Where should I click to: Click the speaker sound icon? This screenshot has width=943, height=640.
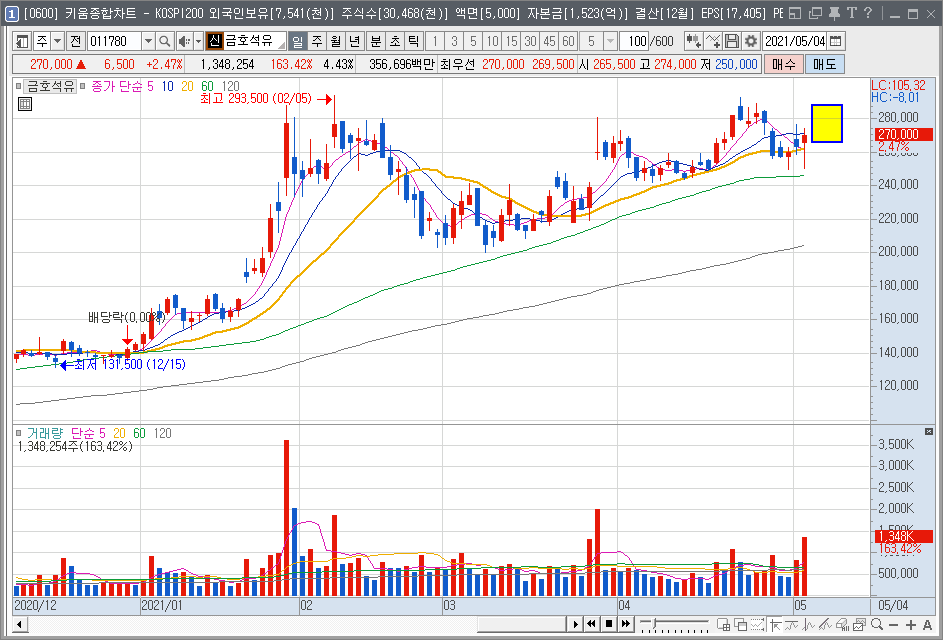[183, 42]
